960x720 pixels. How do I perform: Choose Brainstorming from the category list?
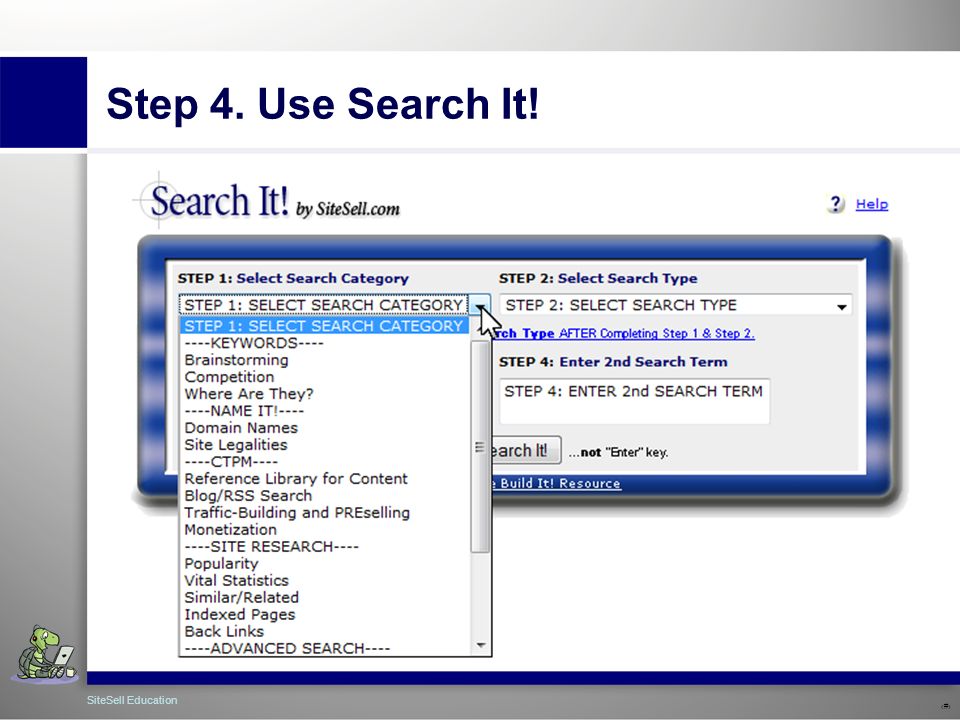coord(236,360)
